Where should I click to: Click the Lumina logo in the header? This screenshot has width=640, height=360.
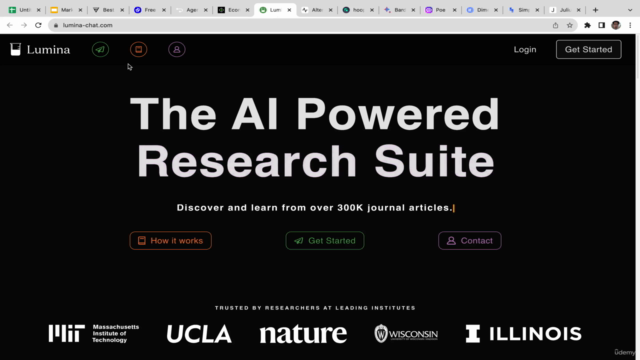pyautogui.click(x=40, y=49)
